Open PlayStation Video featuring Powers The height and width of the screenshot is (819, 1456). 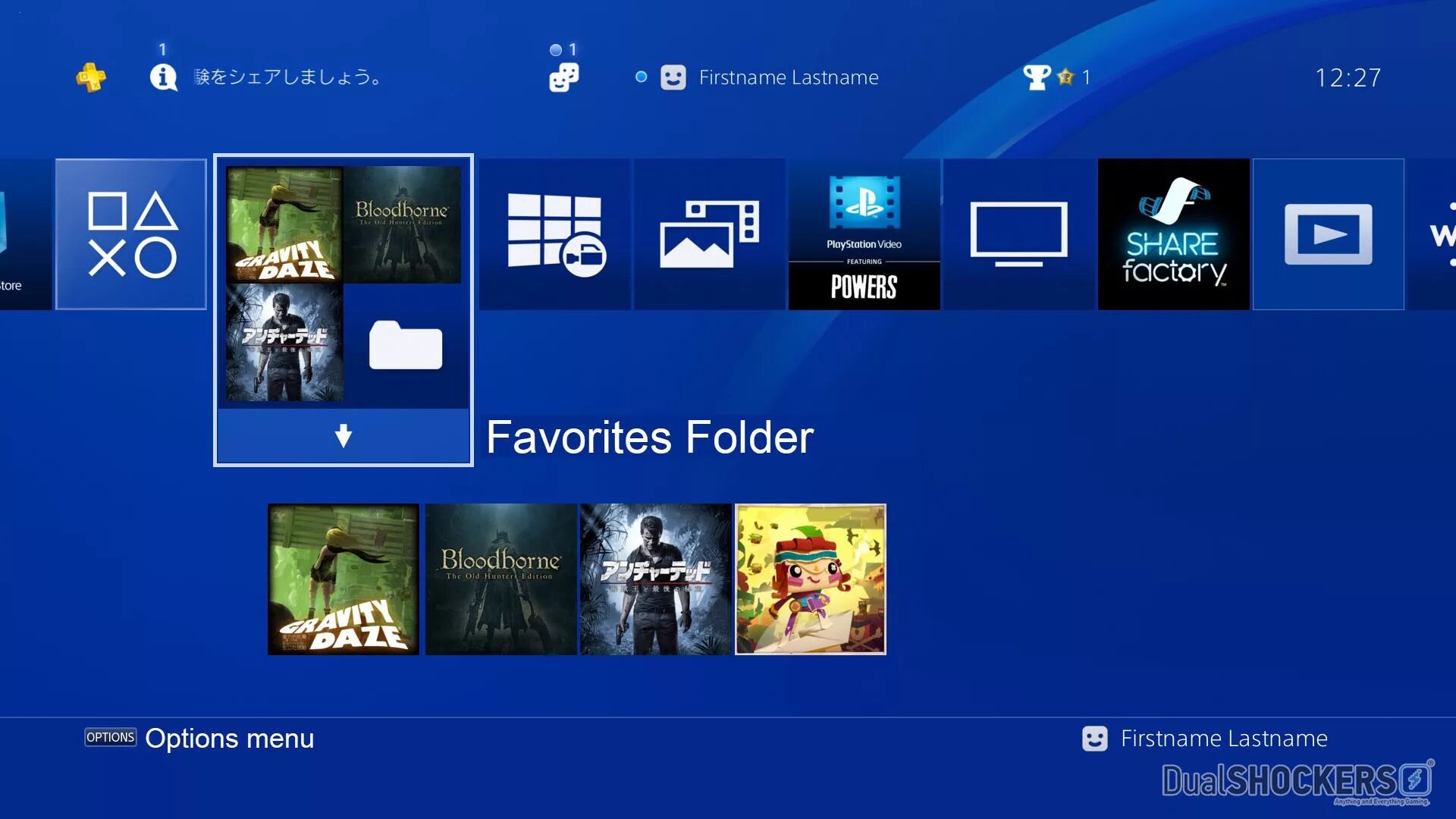point(865,235)
